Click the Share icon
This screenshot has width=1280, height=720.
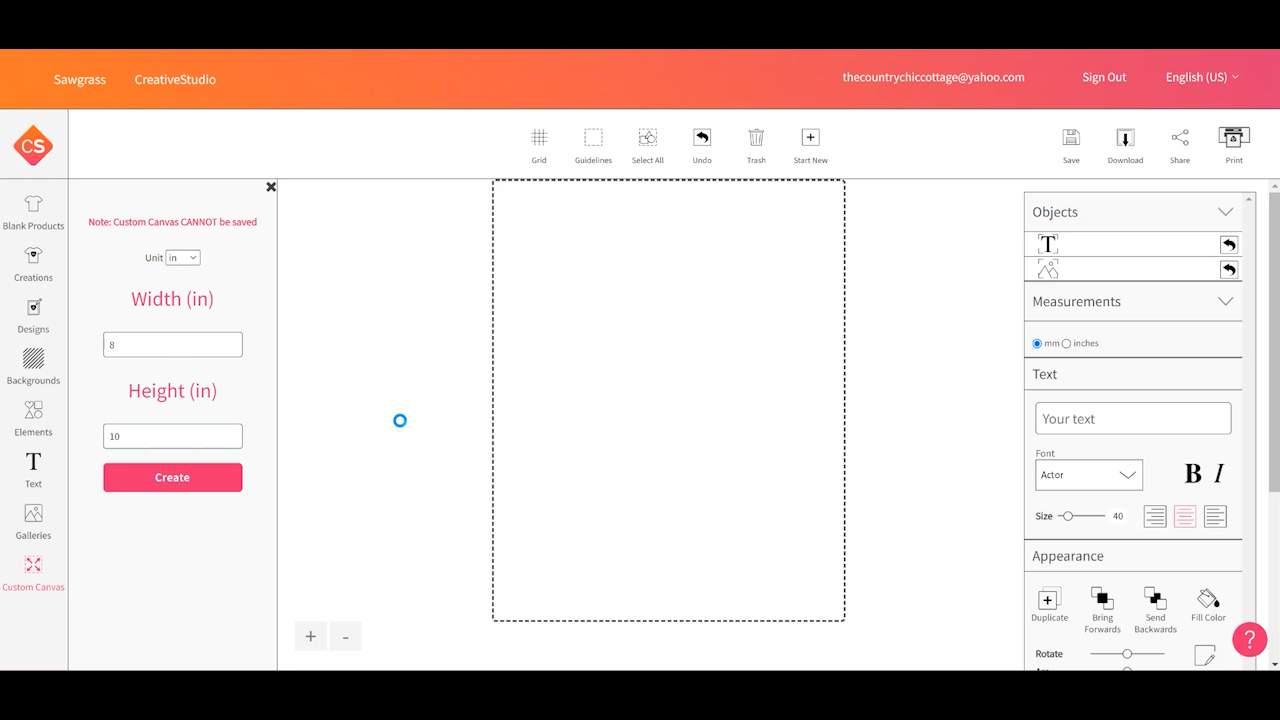[x=1180, y=145]
